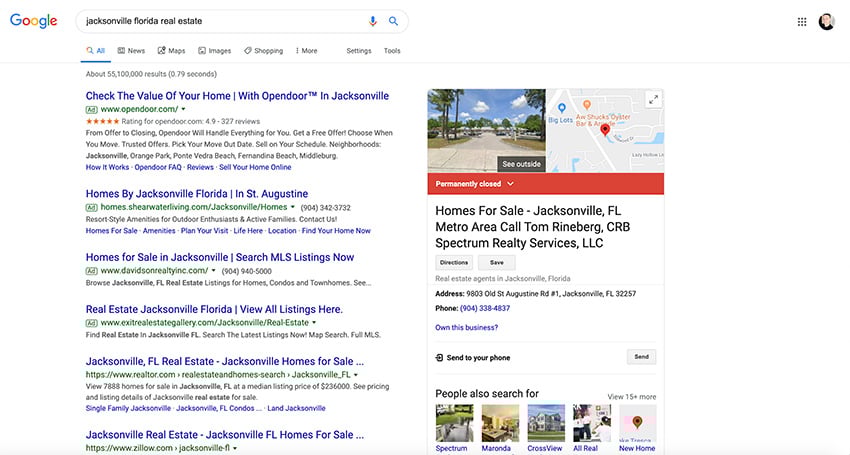The image size is (850, 455).
Task: Open the Plan Your Visit sitelink
Action: click(204, 230)
